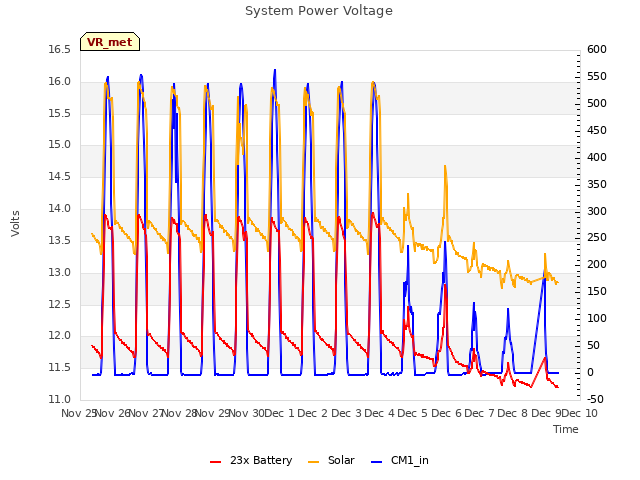Click the 16.5 left axis tick label

point(59,50)
